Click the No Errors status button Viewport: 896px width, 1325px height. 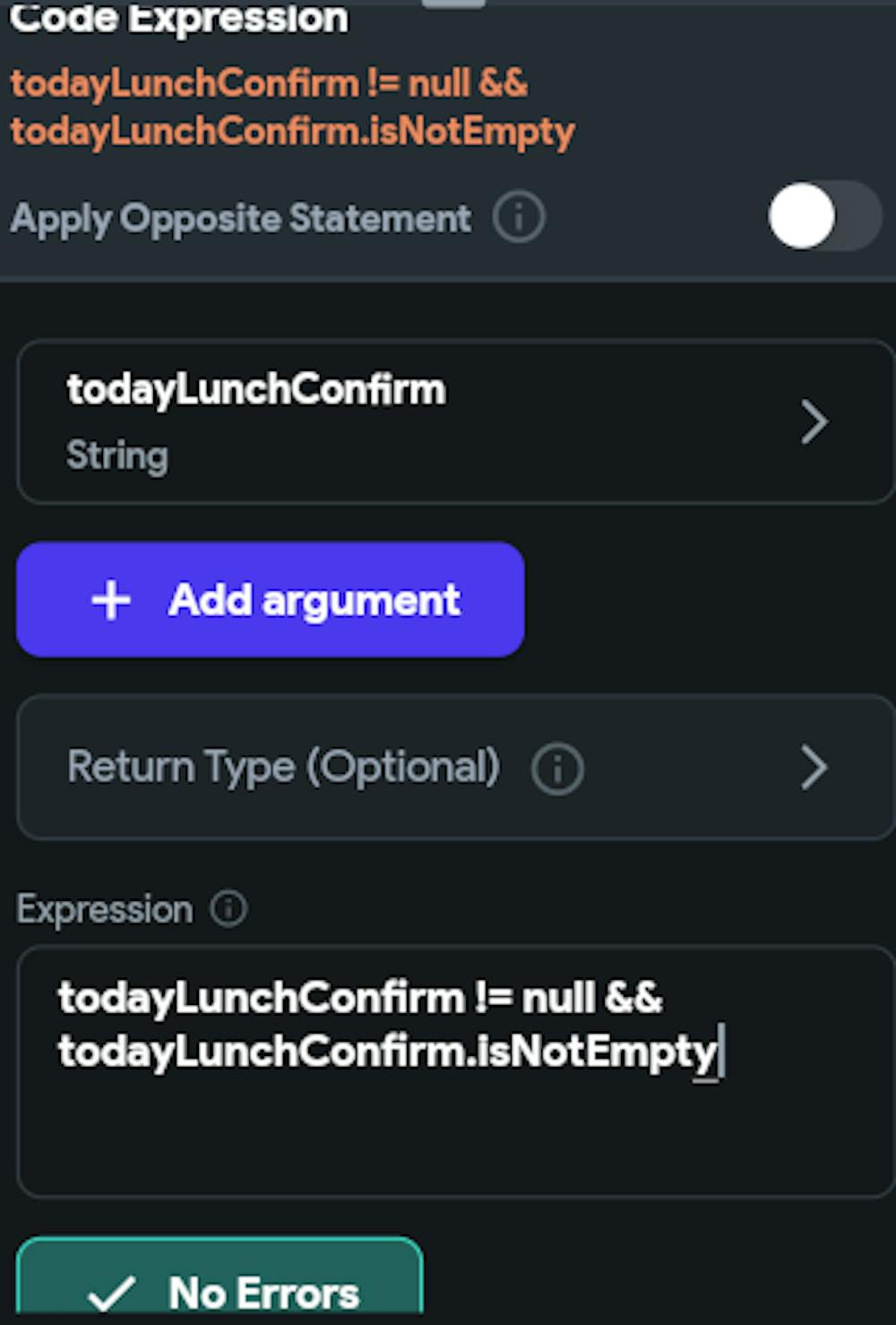tap(220, 1282)
